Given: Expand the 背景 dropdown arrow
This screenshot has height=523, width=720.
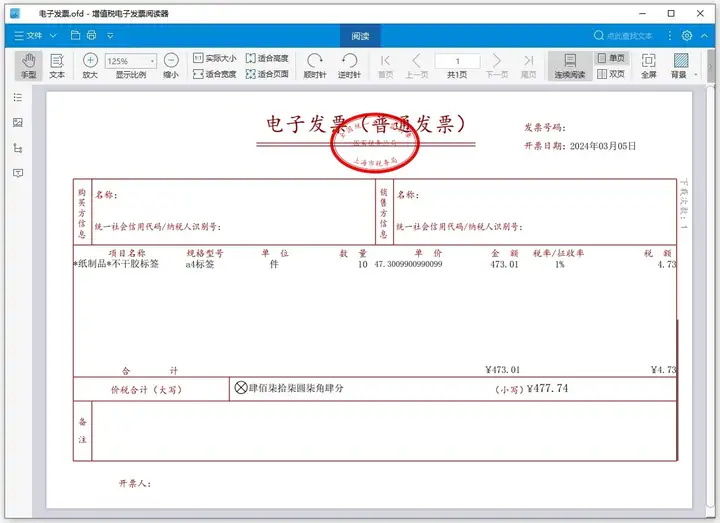Looking at the screenshot, I should [696, 74].
